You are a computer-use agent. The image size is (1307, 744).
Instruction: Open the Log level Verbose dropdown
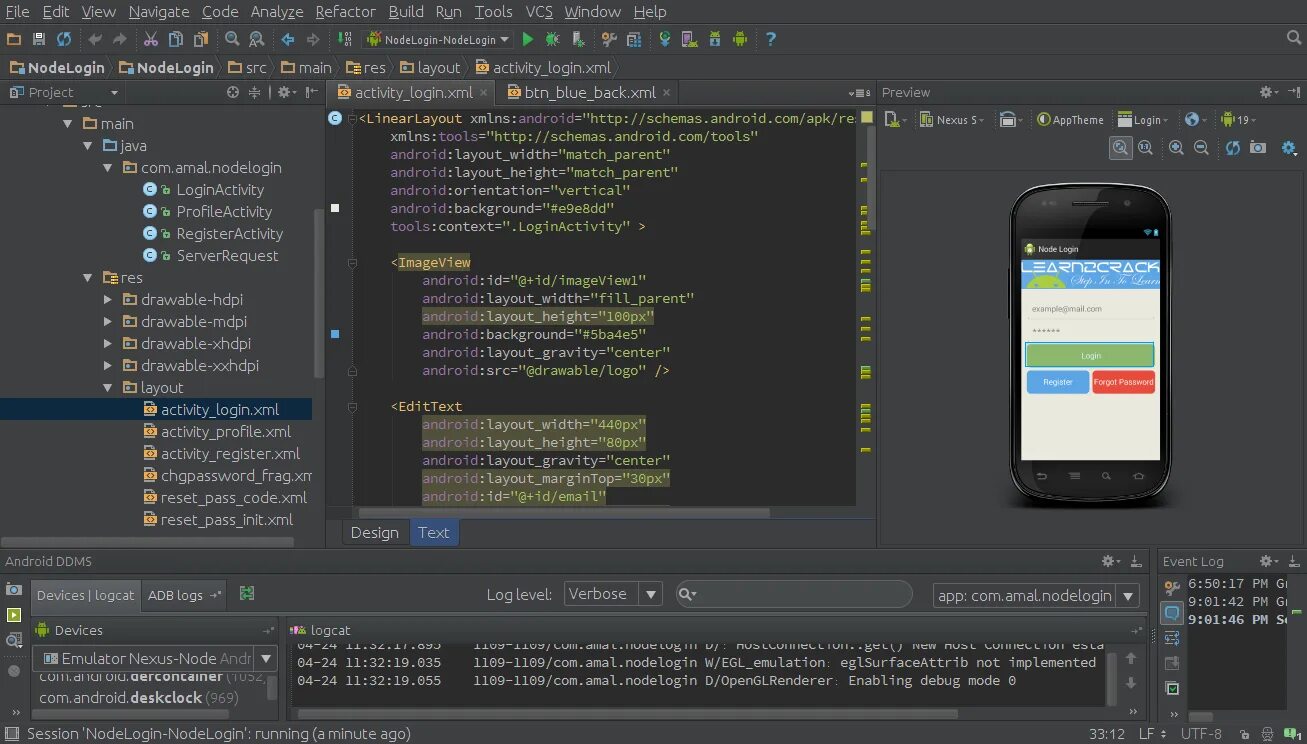pos(613,594)
